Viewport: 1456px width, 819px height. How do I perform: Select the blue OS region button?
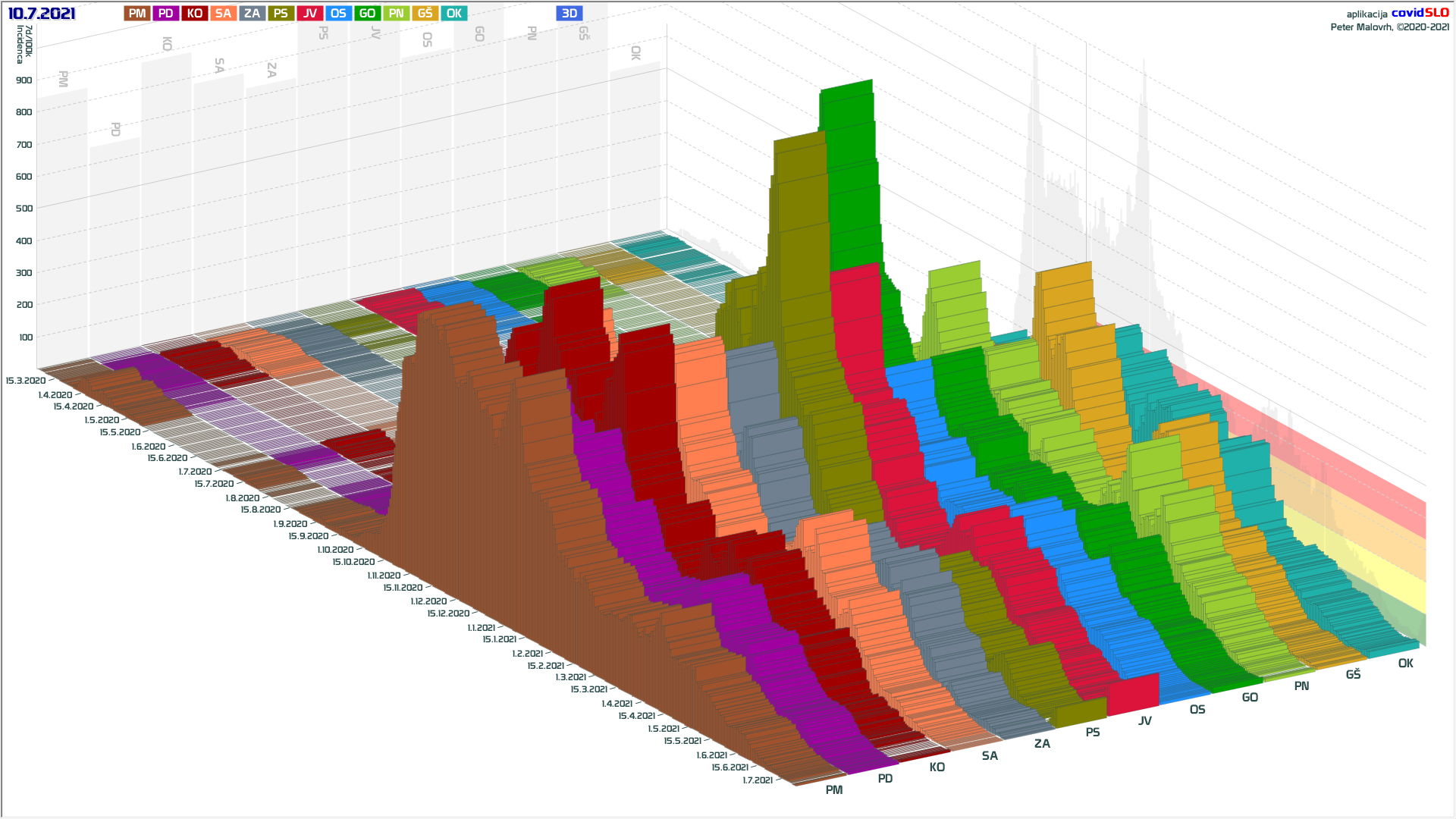pyautogui.click(x=338, y=13)
